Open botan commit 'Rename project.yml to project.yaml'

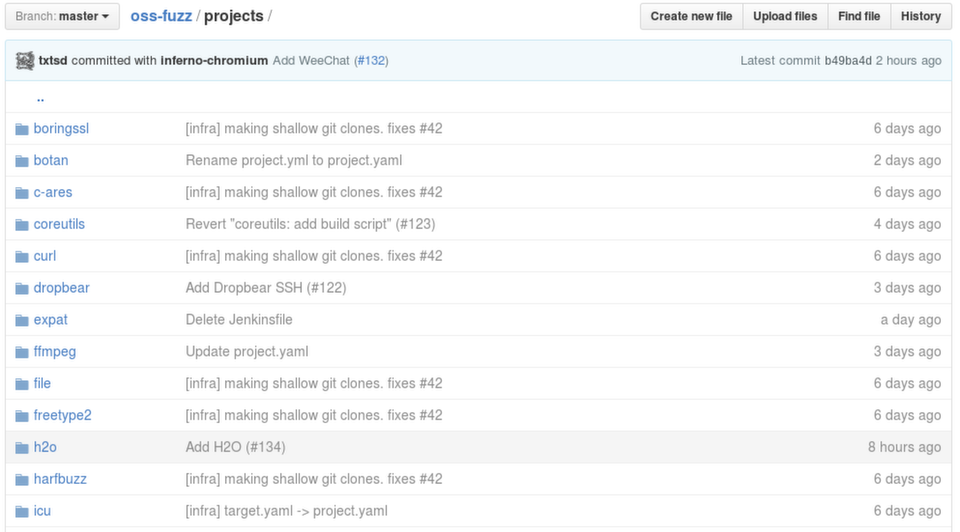(294, 160)
